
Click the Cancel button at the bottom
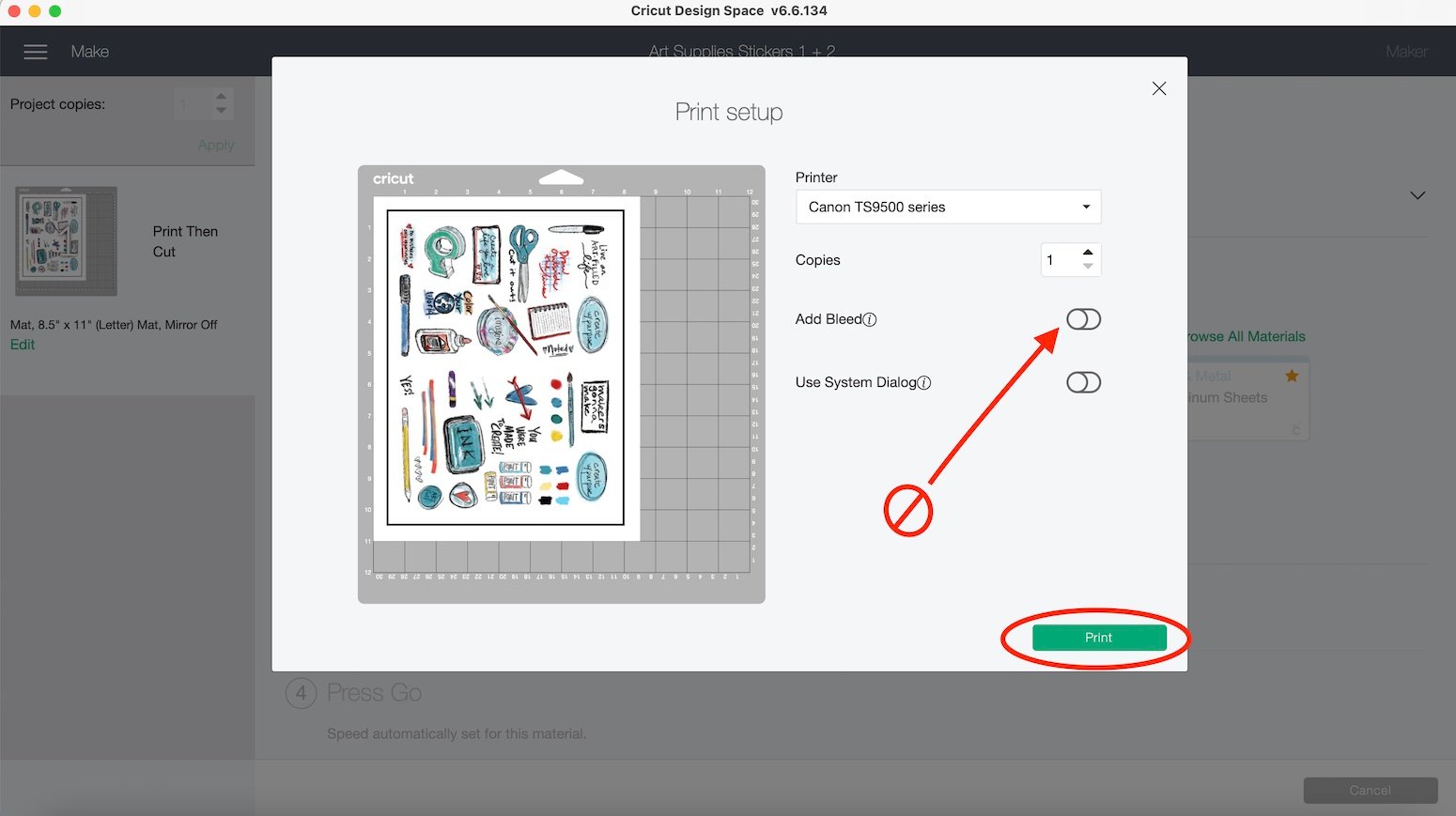coord(1371,791)
